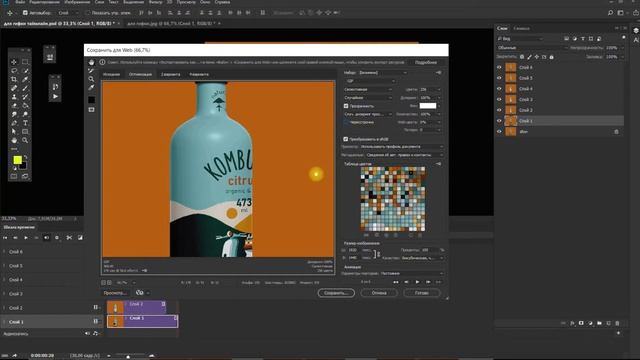Hide Слой 5 in the Layers panel
Screen dimensions: 640x360
499,78
